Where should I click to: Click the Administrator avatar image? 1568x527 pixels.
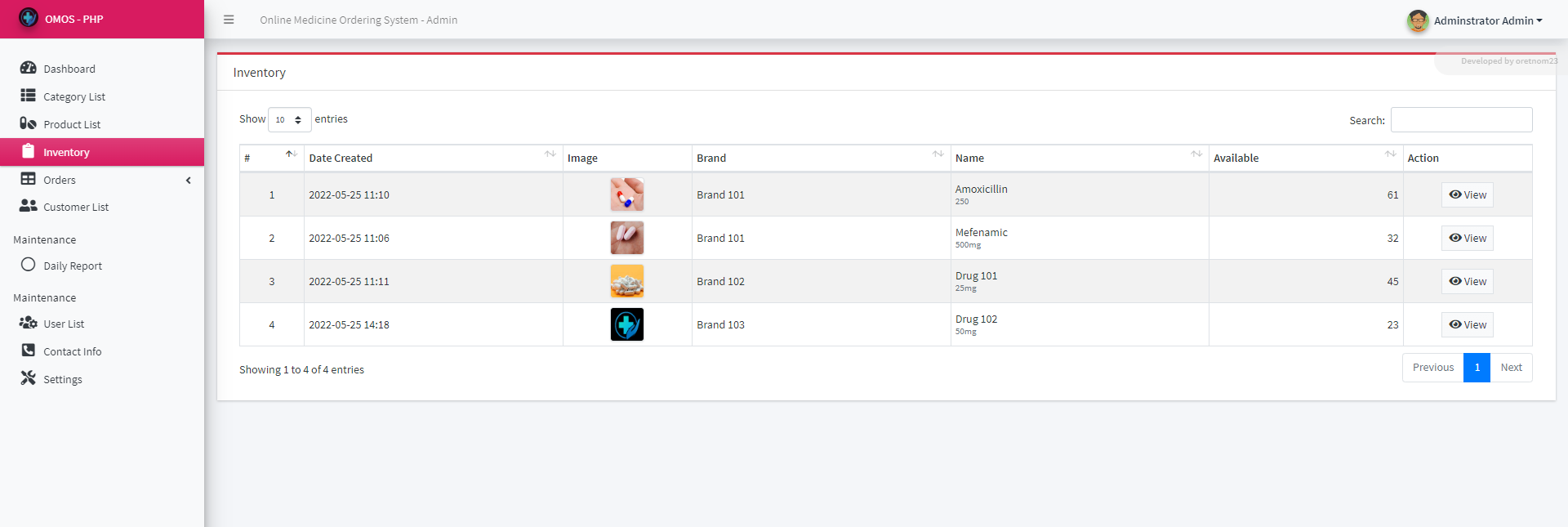(x=1418, y=20)
